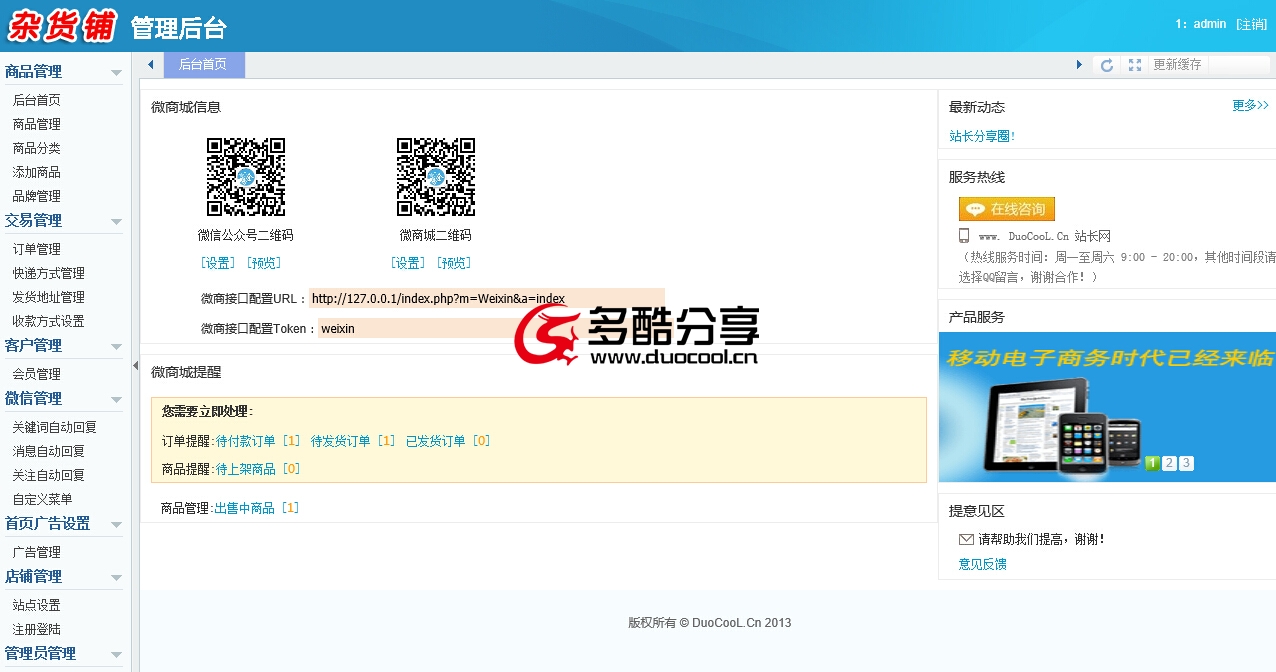Open the 出售中商品 link
Screen dimensions: 1276x672
click(x=245, y=508)
